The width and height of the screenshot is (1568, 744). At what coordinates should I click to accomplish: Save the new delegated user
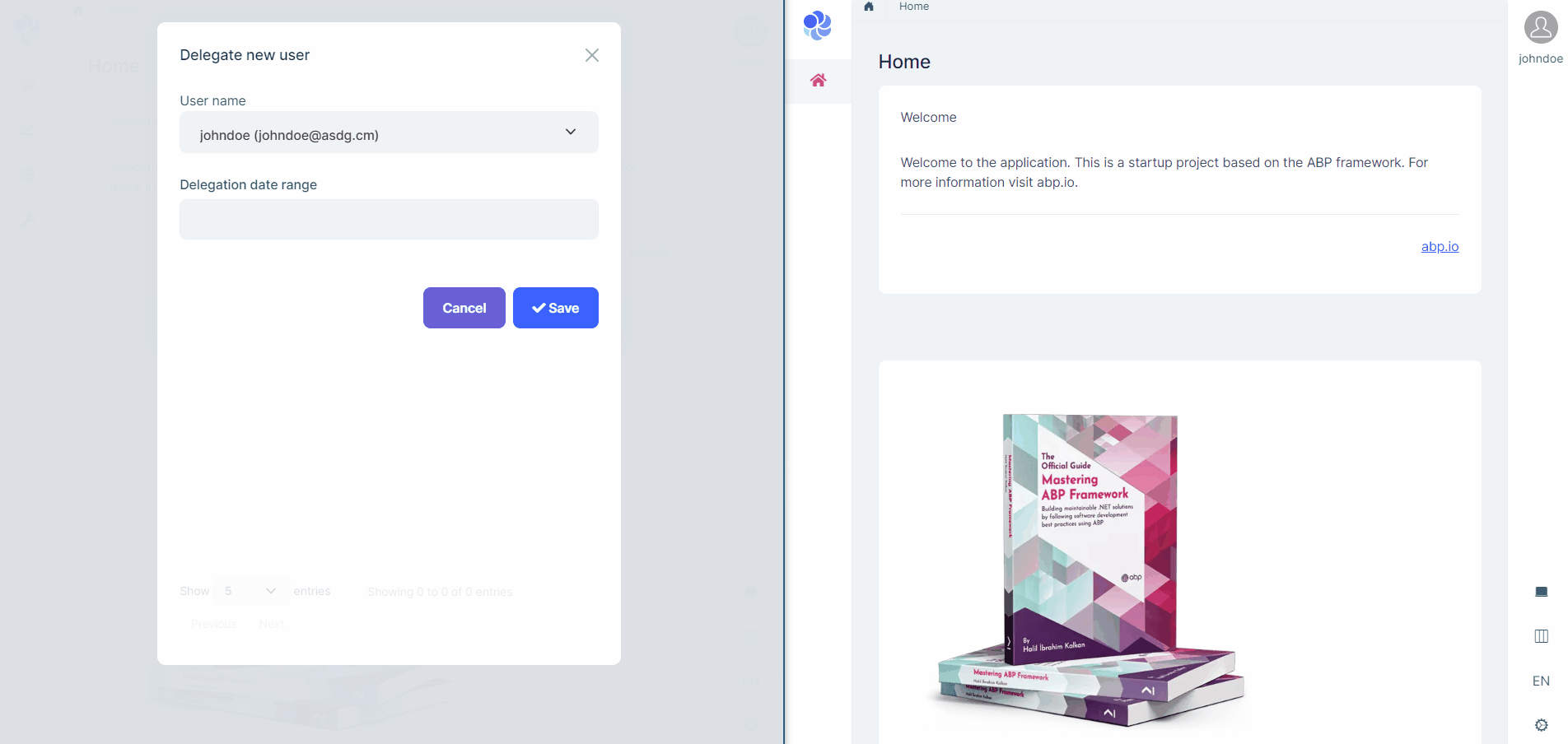(x=556, y=308)
